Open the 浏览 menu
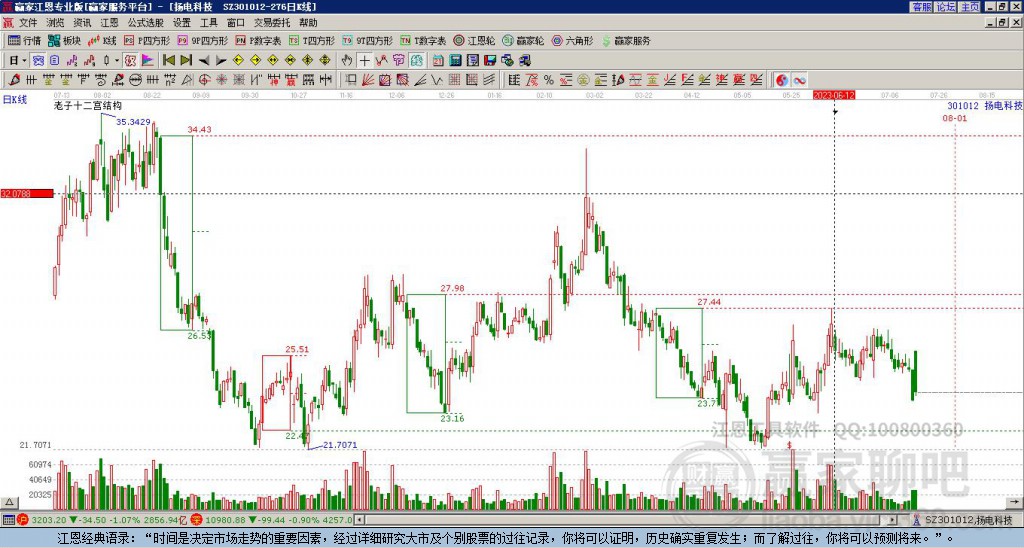 (x=55, y=23)
